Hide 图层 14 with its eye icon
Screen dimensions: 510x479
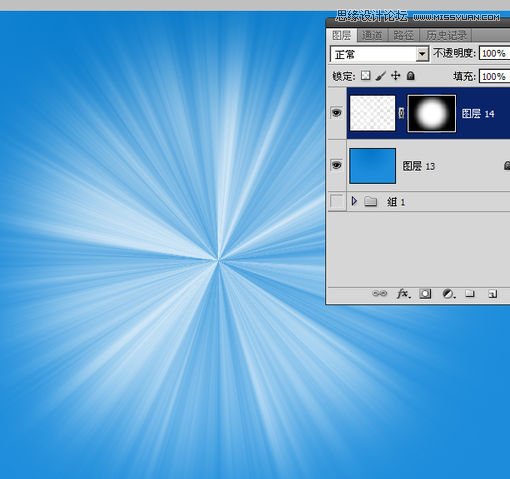(336, 113)
